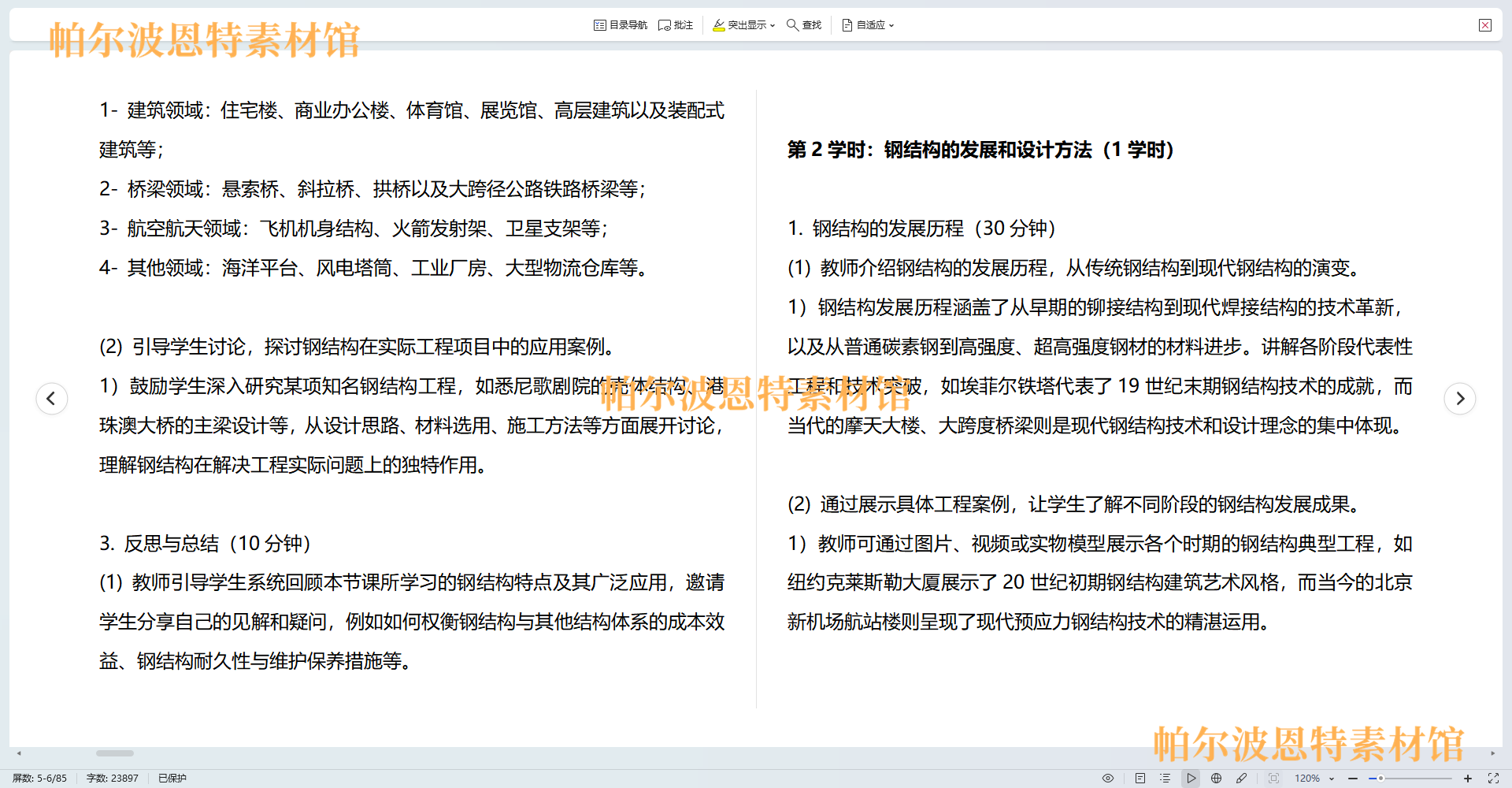The image size is (1512, 788).
Task: Click the 字数: 23897 word count
Action: [112, 779]
